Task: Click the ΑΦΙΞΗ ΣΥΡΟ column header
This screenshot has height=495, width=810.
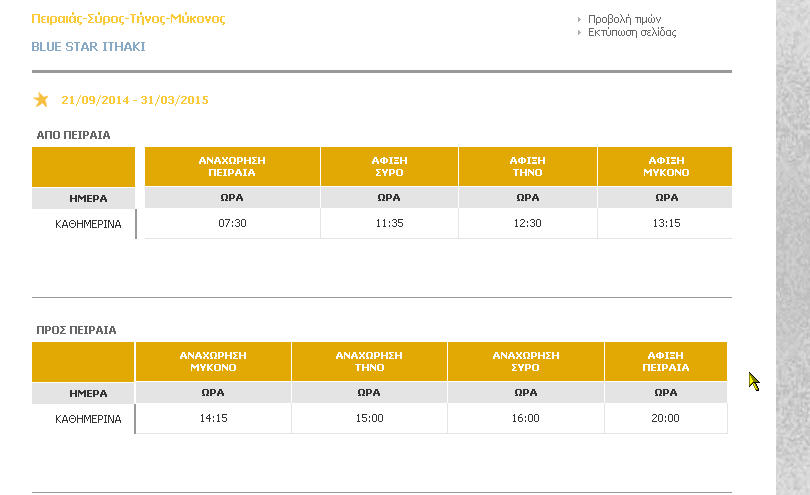Action: point(390,166)
